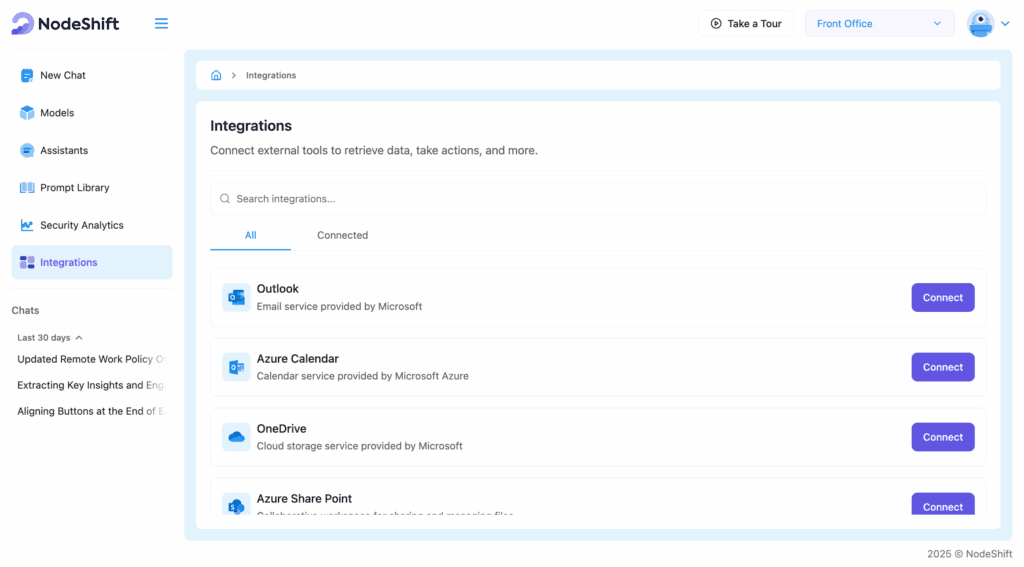Click the NodeShift logo icon
This screenshot has height=567, width=1024.
(x=23, y=23)
